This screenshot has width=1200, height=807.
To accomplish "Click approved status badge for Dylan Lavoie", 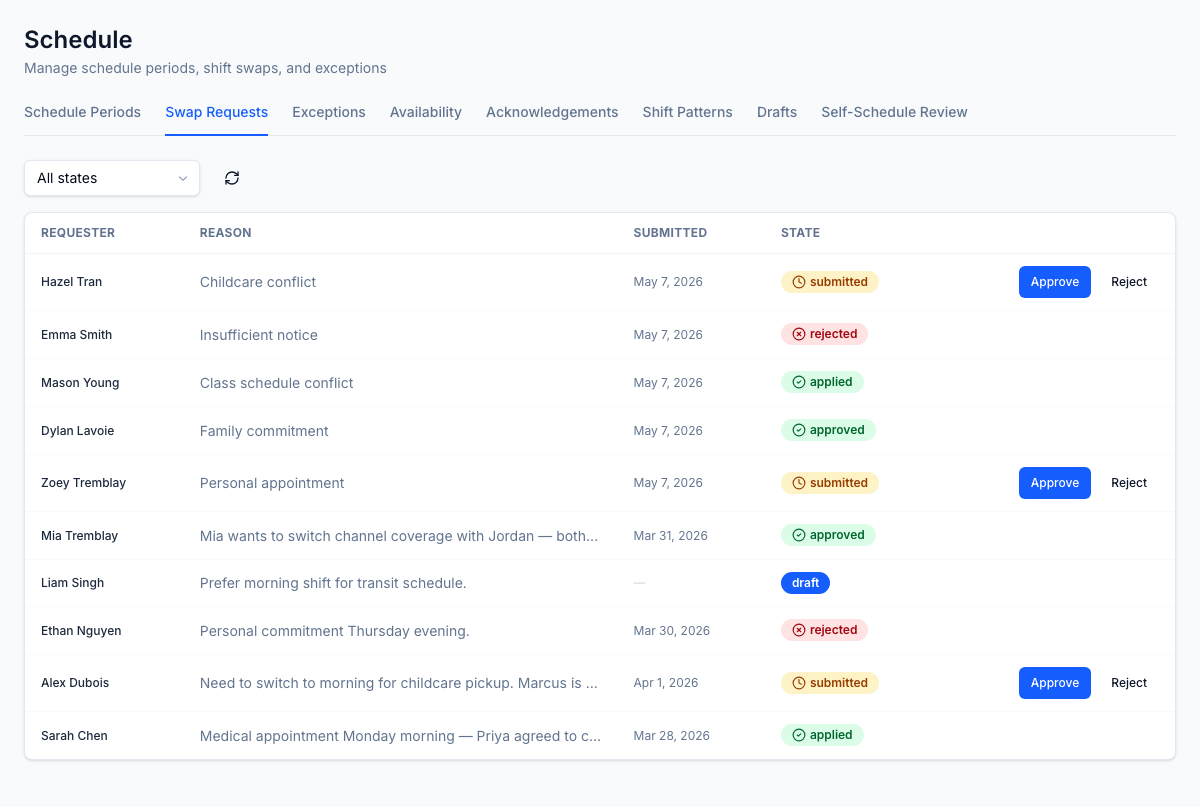I will point(828,430).
